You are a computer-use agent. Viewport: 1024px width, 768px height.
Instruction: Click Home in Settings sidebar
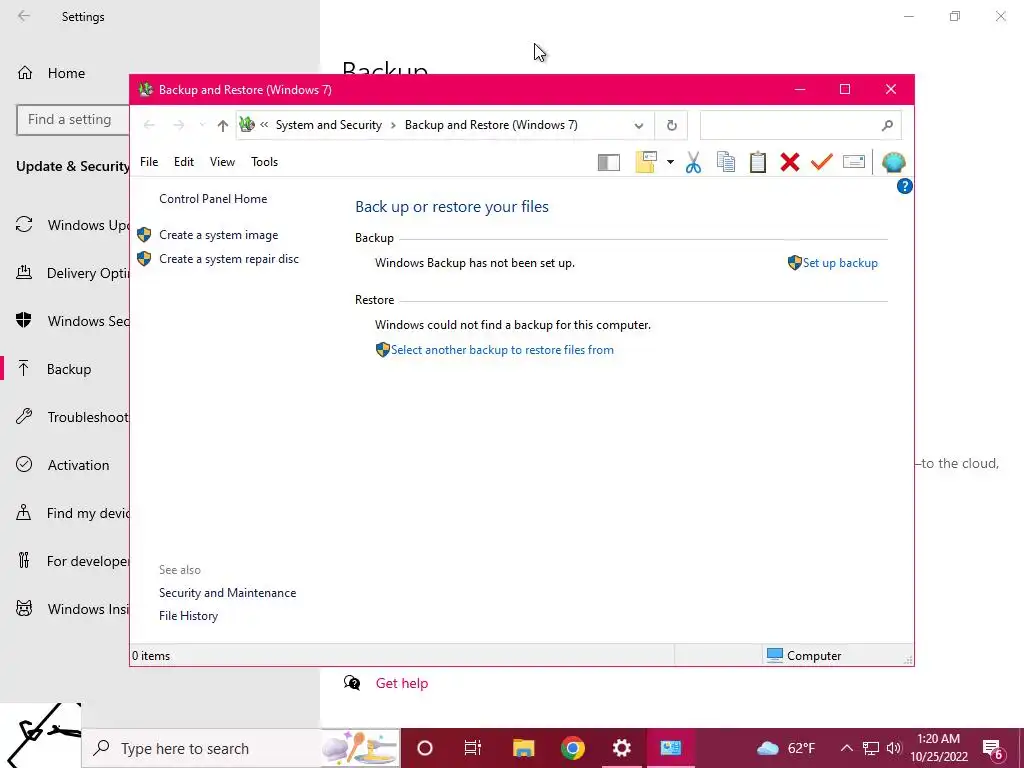(x=66, y=73)
